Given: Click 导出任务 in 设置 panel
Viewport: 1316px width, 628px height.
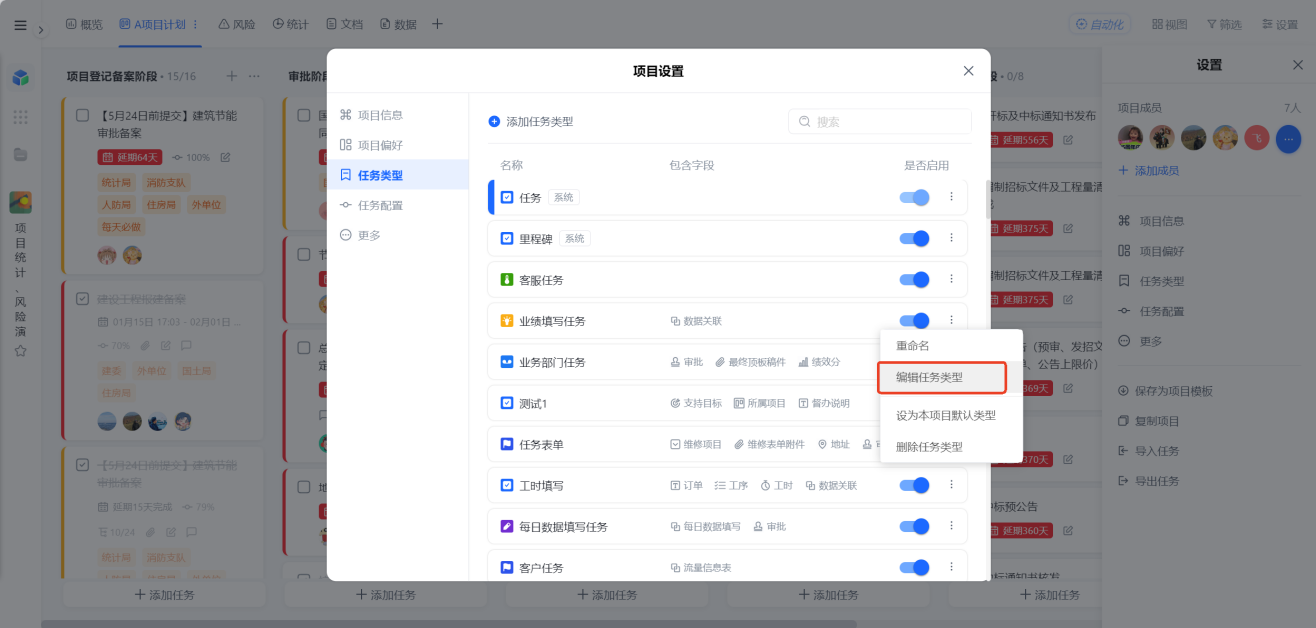Looking at the screenshot, I should (1148, 481).
